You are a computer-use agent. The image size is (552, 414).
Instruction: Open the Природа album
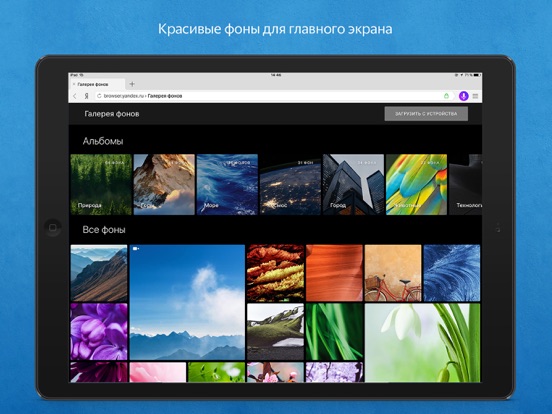[x=101, y=184]
